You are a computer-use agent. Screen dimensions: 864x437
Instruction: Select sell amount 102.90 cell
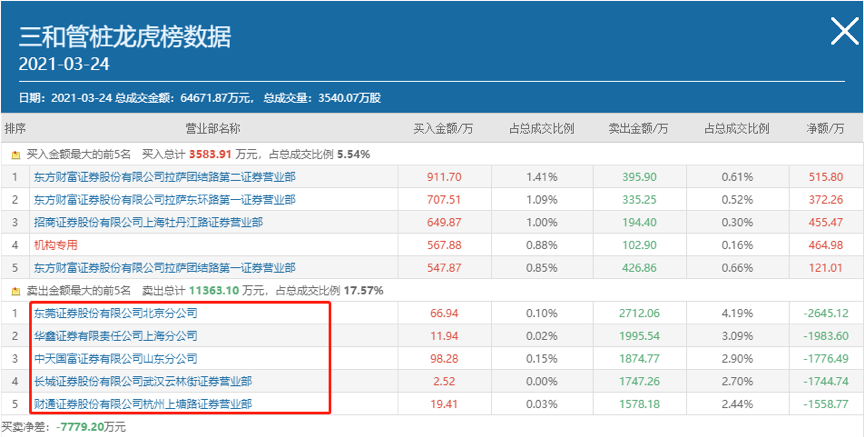[639, 245]
